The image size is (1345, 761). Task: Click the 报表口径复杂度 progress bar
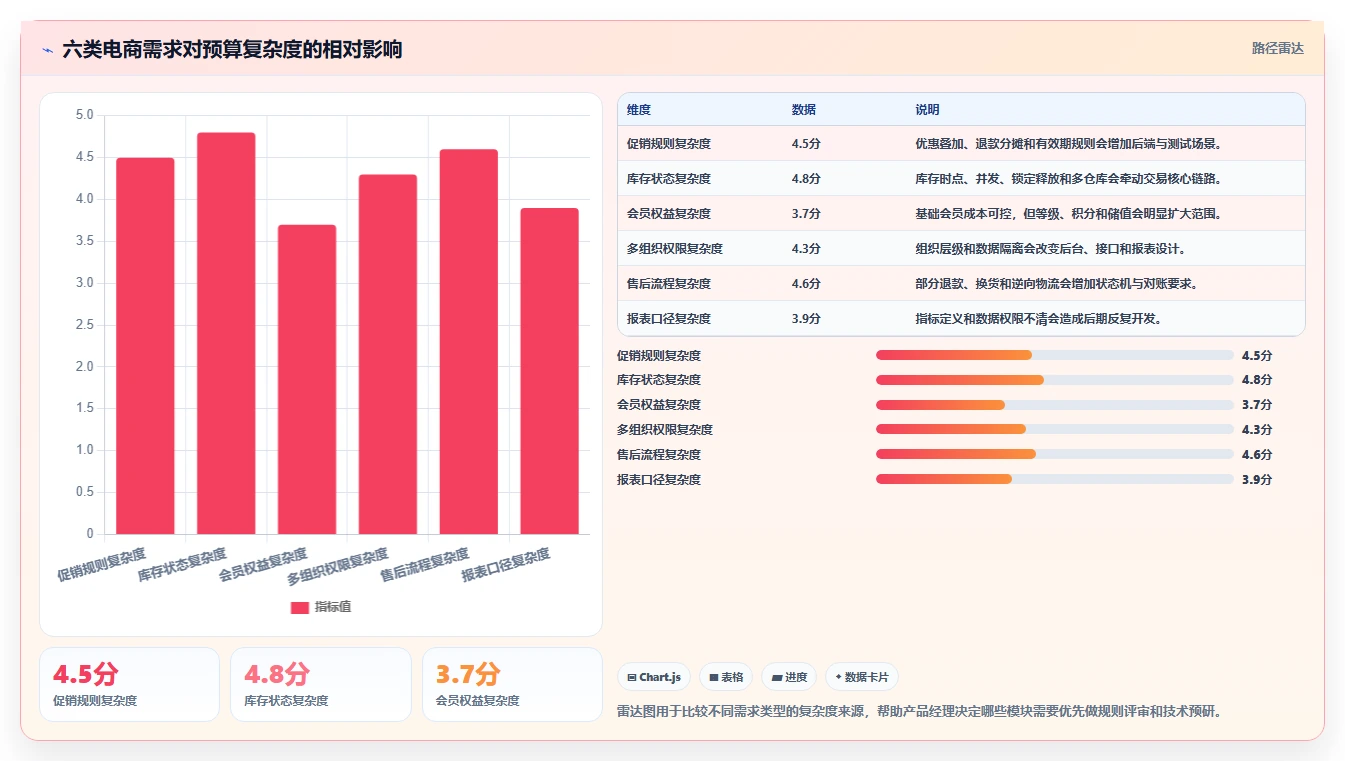point(1054,480)
